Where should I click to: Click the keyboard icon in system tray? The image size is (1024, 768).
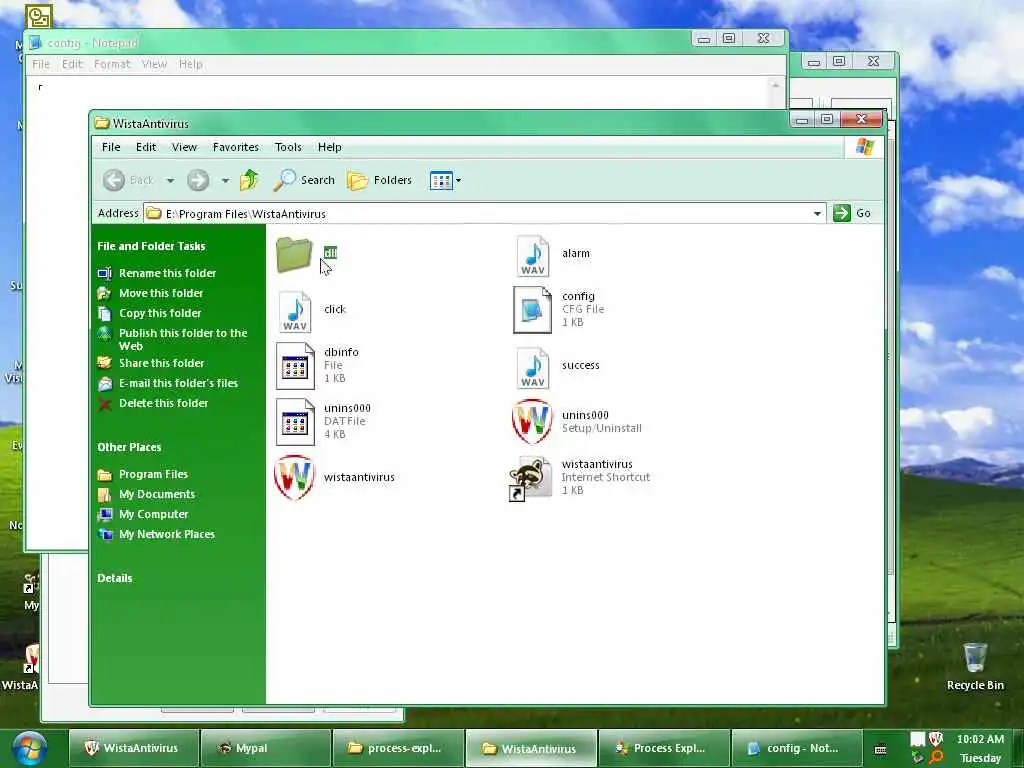(880, 748)
